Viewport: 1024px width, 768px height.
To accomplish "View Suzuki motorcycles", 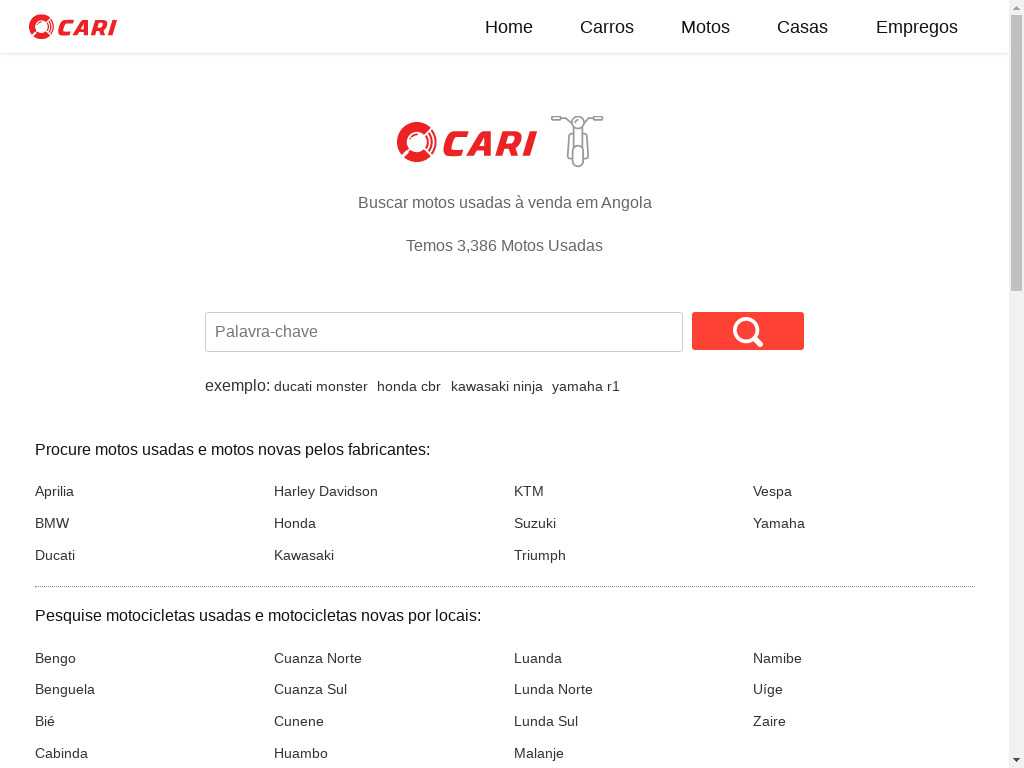I will coord(535,523).
